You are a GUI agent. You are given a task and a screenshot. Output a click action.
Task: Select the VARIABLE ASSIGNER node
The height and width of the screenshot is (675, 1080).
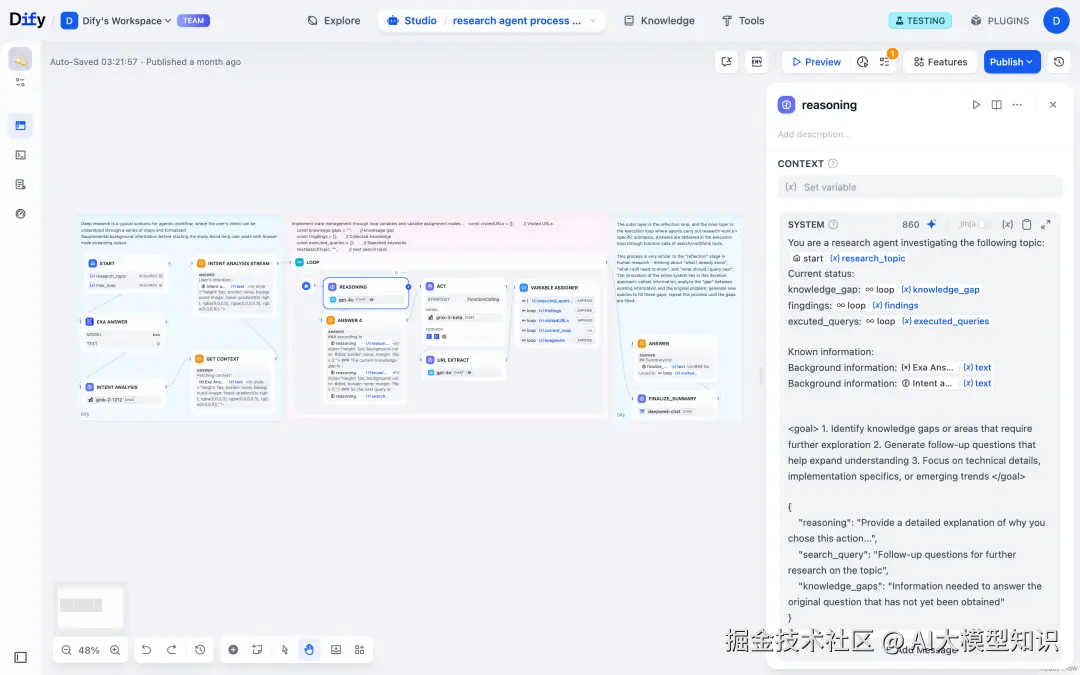[x=557, y=313]
